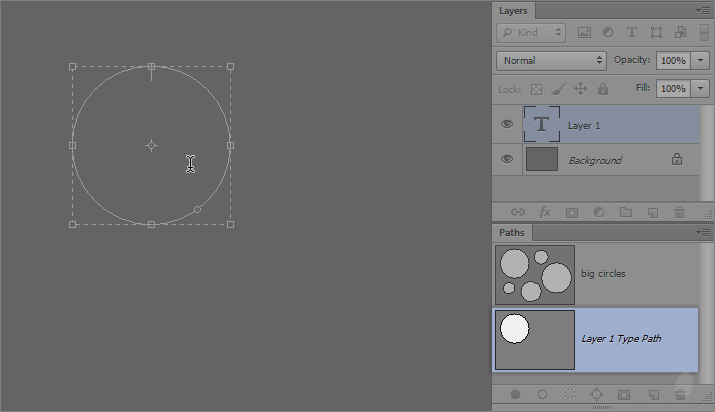Delete layer using the Layers trash icon
Viewport: 715px width, 412px height.
[x=679, y=212]
